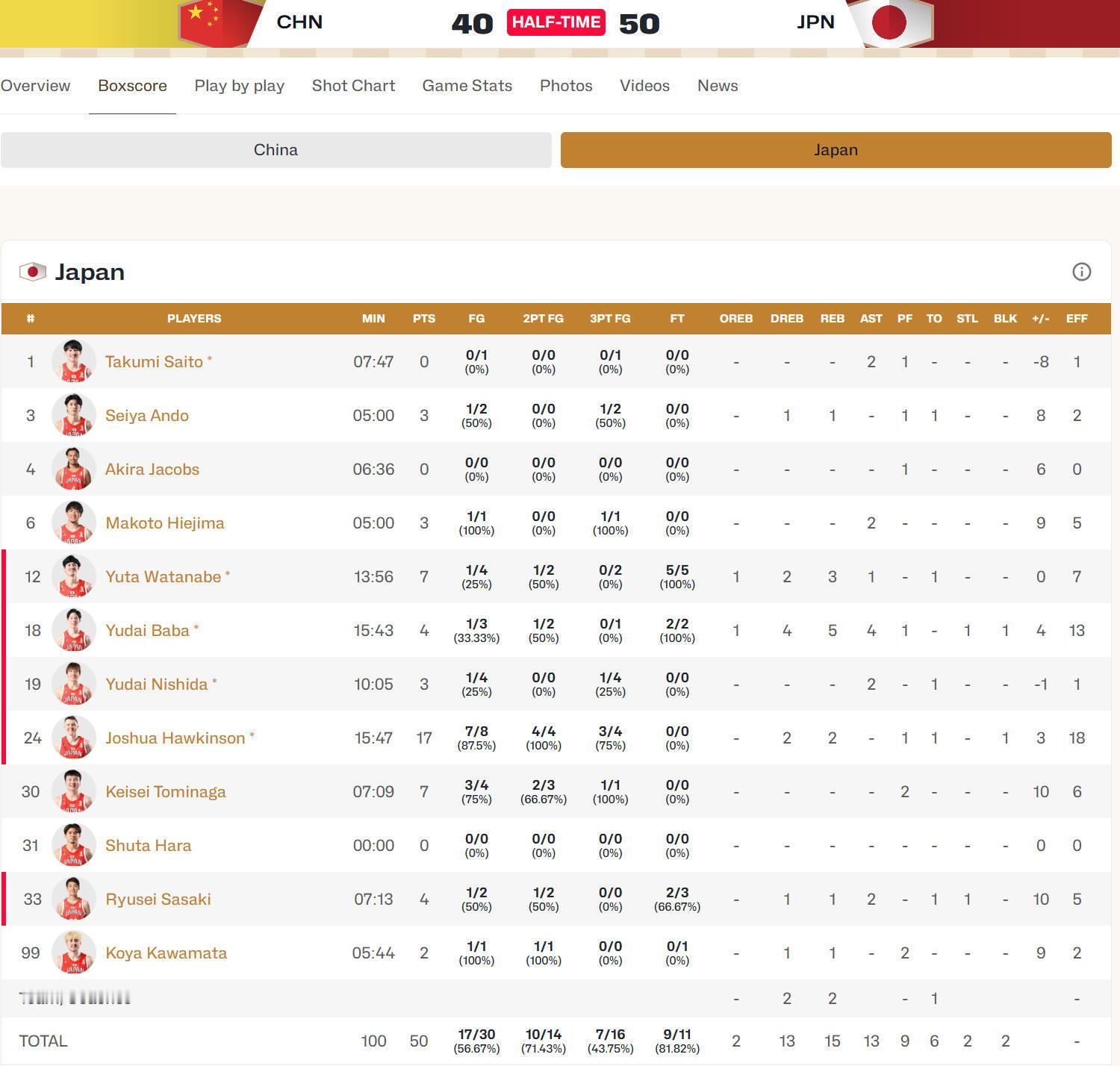Open the Ryusei Sasaki player link
The width and height of the screenshot is (1120, 1066).
coord(158,900)
